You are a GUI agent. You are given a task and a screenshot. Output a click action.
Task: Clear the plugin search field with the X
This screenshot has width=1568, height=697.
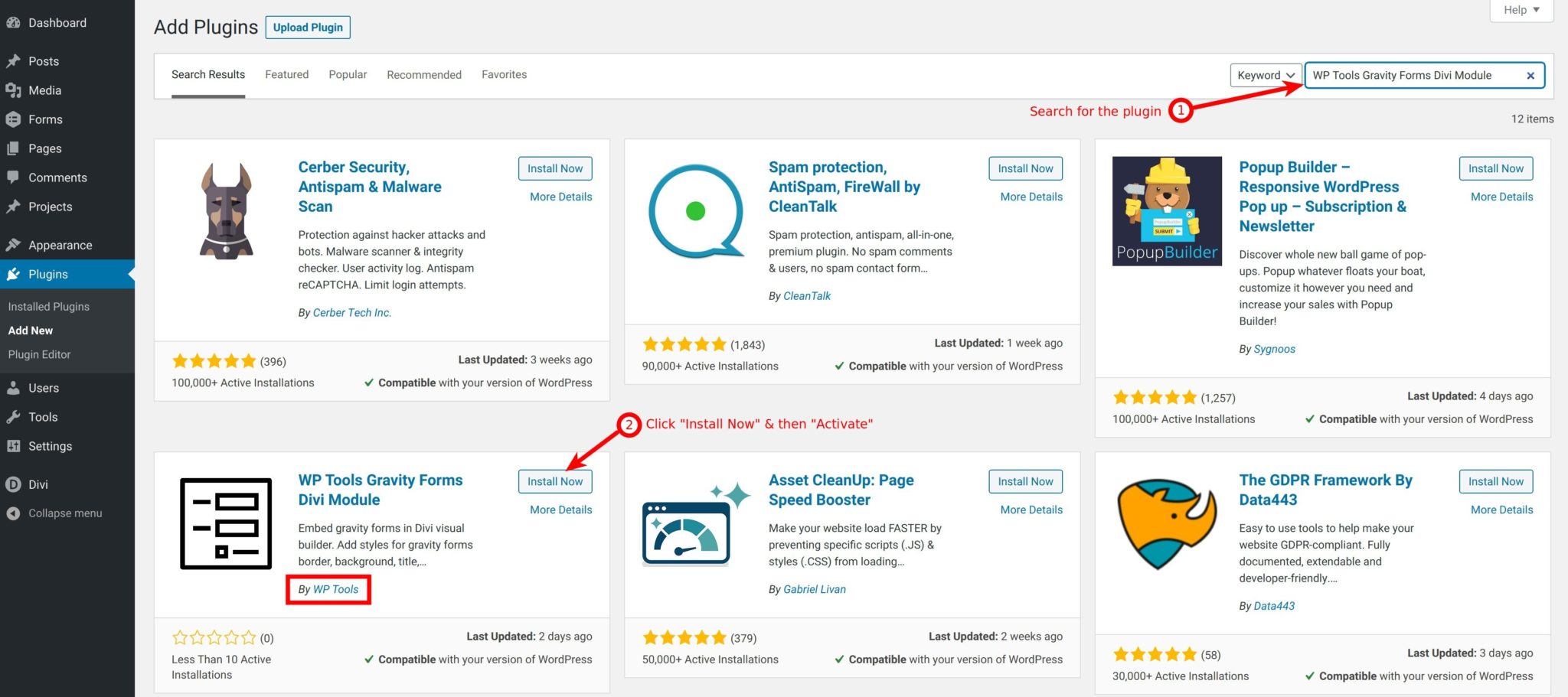point(1530,75)
